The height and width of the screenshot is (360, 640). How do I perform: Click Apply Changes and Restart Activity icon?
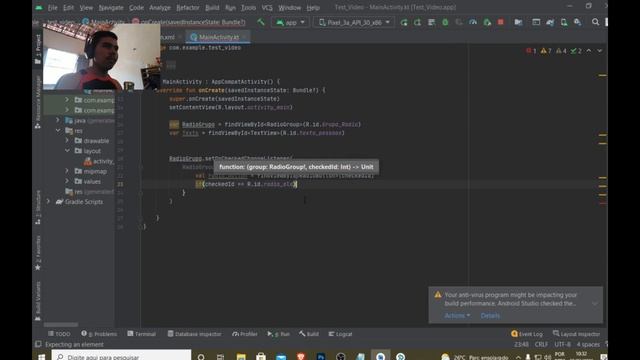(x=417, y=22)
